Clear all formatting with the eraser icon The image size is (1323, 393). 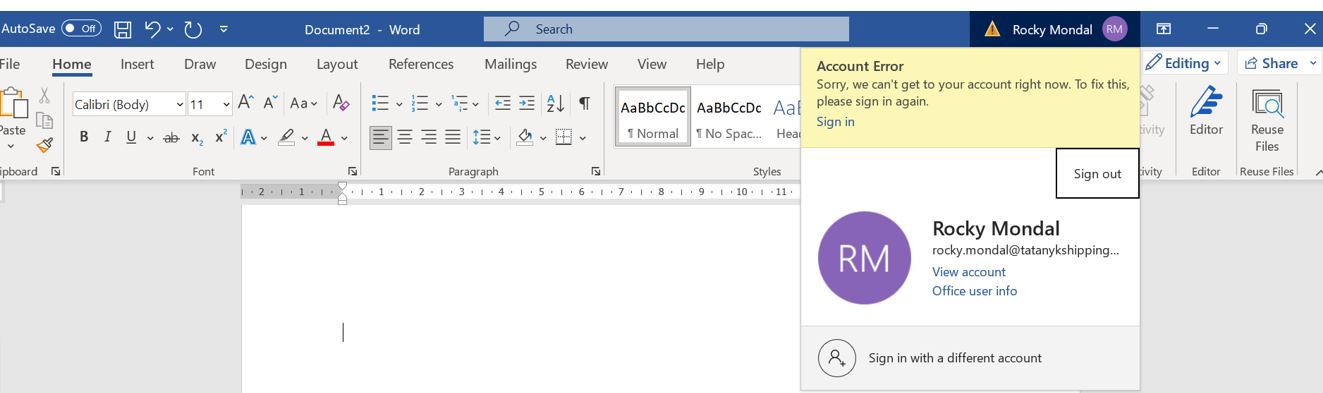point(341,103)
